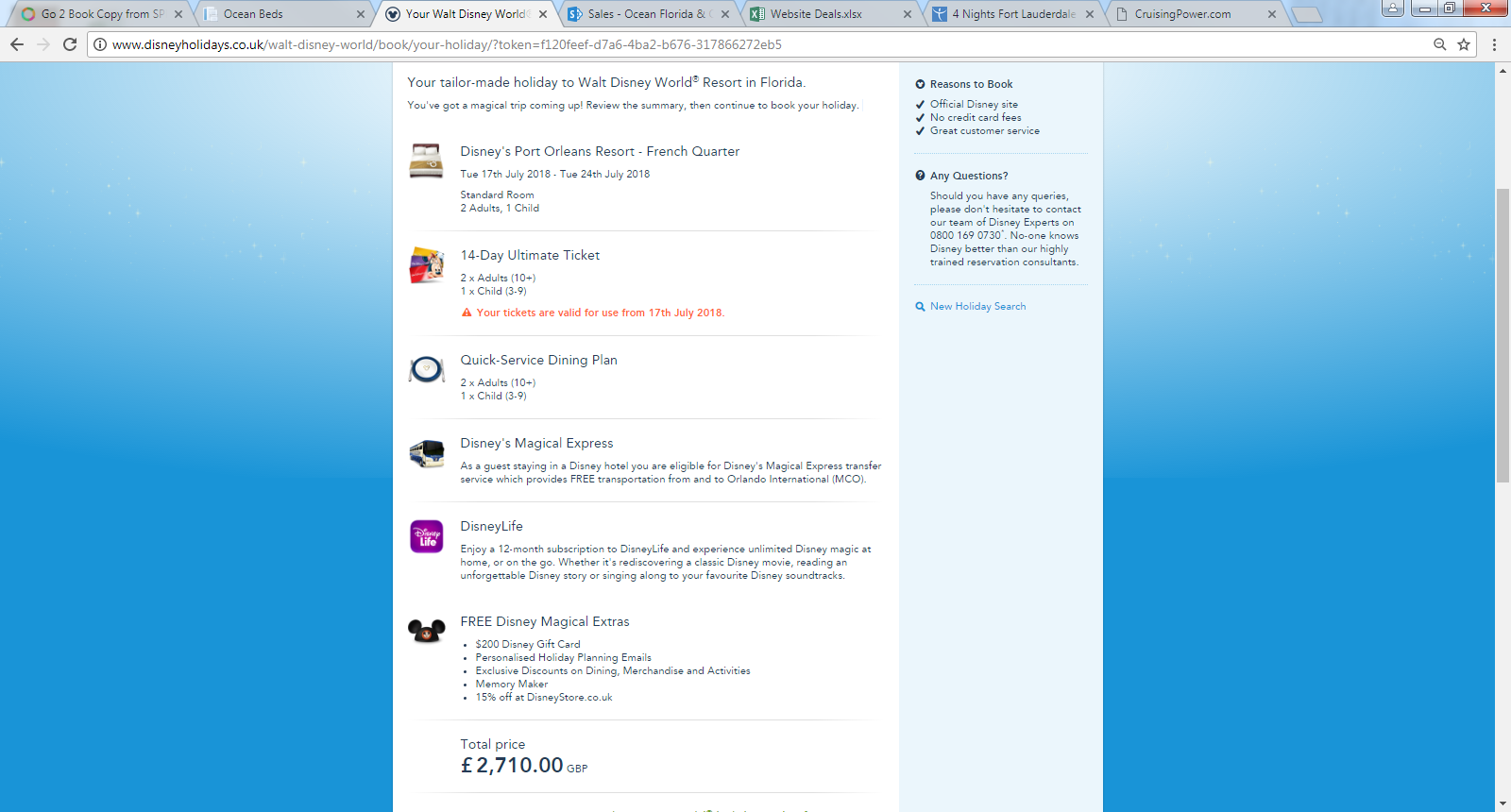This screenshot has width=1511, height=812.
Task: View site information icon in address bar
Action: [x=100, y=44]
